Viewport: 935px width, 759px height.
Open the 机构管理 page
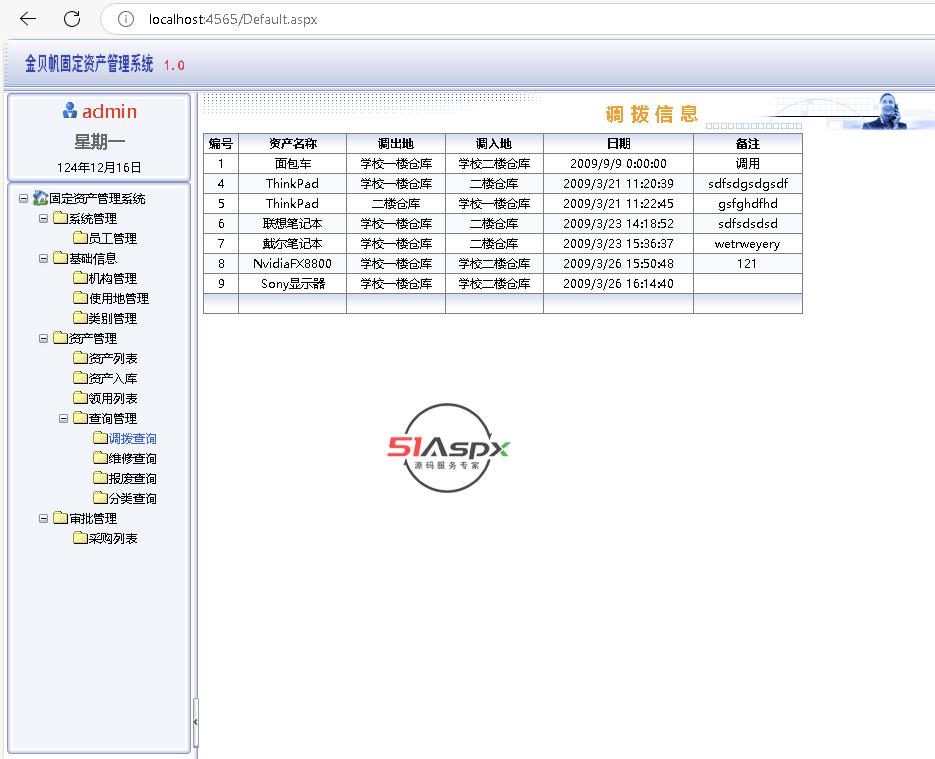click(x=112, y=278)
